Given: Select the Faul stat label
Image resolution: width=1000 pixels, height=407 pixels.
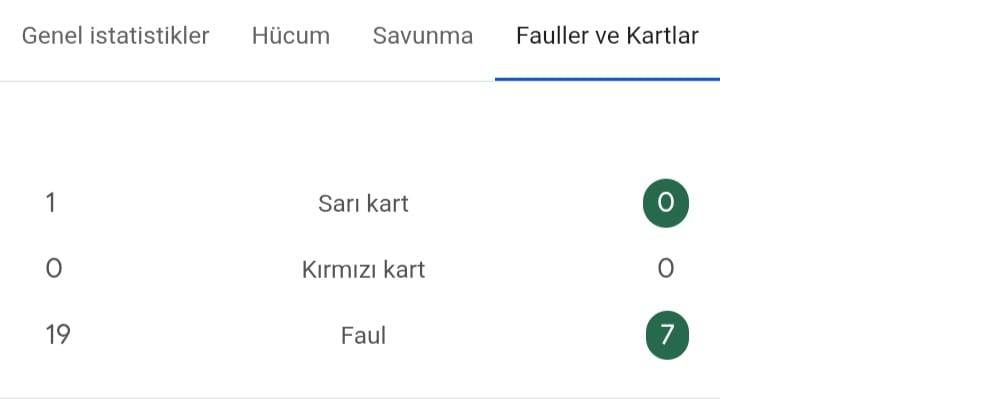Looking at the screenshot, I should click(x=363, y=335).
